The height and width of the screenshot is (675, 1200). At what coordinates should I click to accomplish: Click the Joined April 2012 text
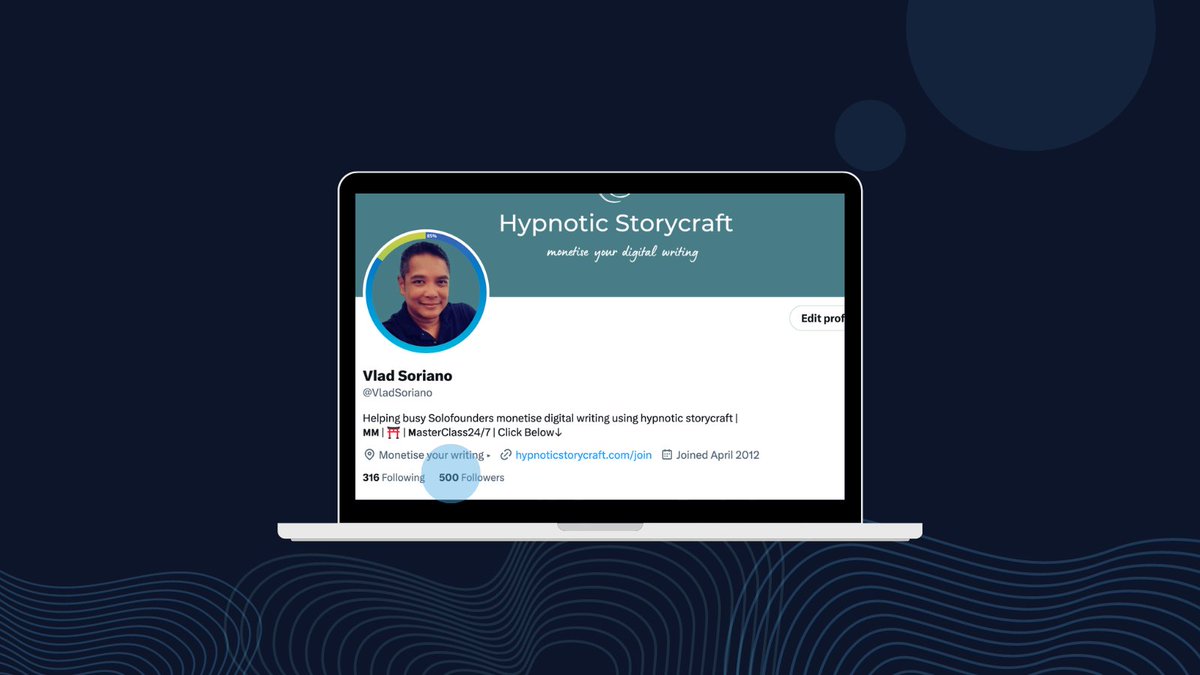[x=717, y=455]
